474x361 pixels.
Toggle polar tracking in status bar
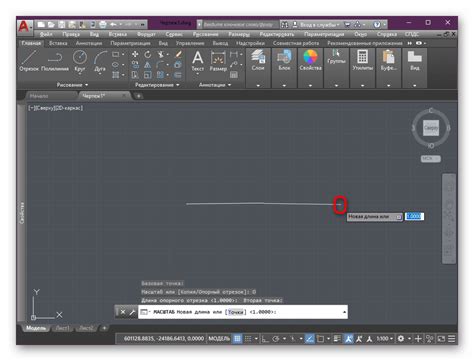(x=276, y=339)
